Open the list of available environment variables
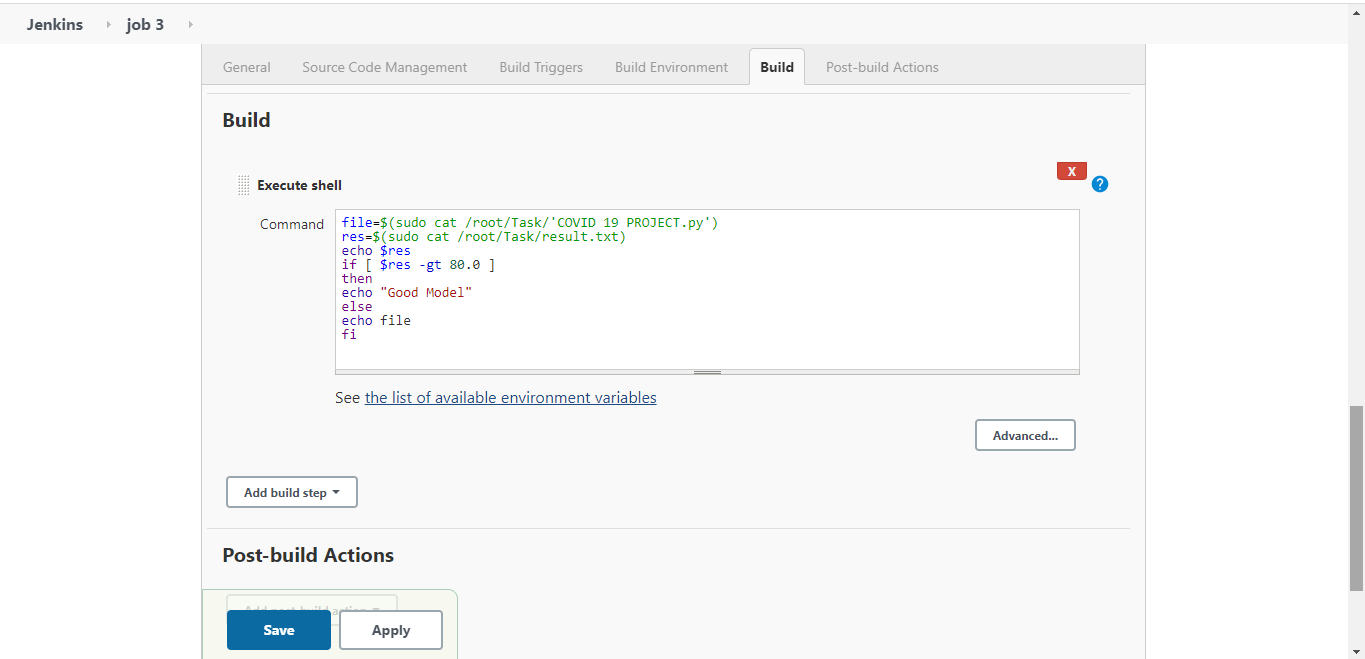 coord(510,397)
